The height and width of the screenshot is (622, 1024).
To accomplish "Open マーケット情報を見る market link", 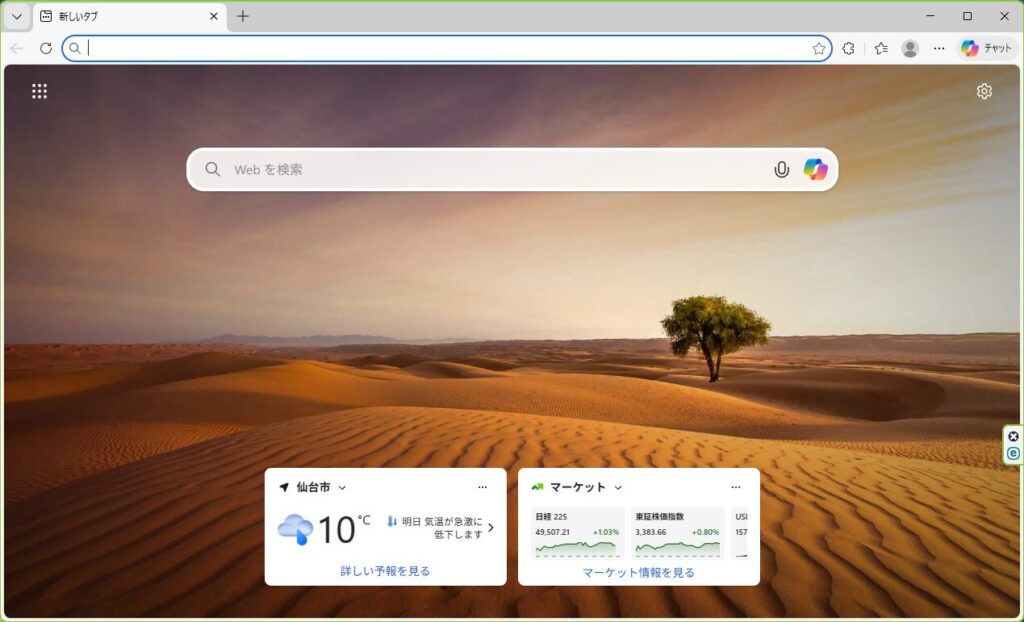I will click(638, 570).
